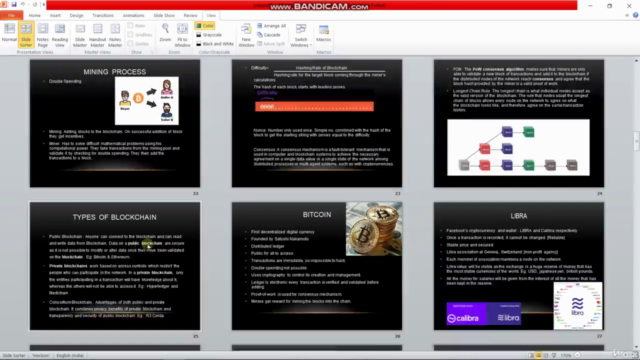Redo the last action
The height and width of the screenshot is (360, 640).
pos(35,4)
